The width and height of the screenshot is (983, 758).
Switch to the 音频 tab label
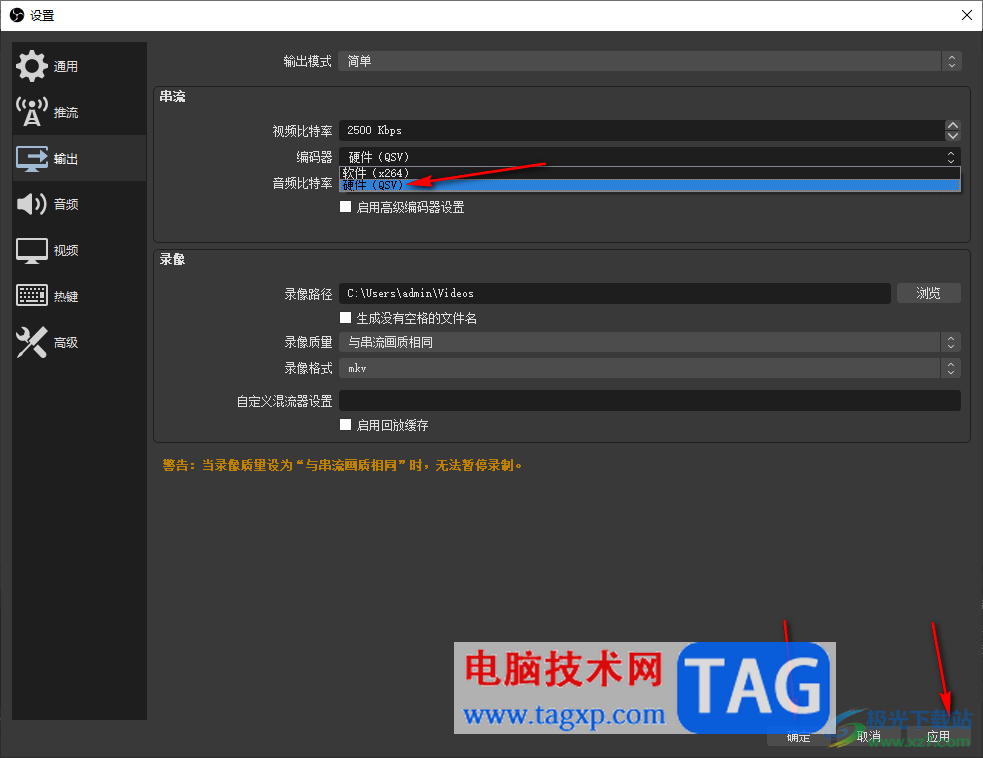66,204
